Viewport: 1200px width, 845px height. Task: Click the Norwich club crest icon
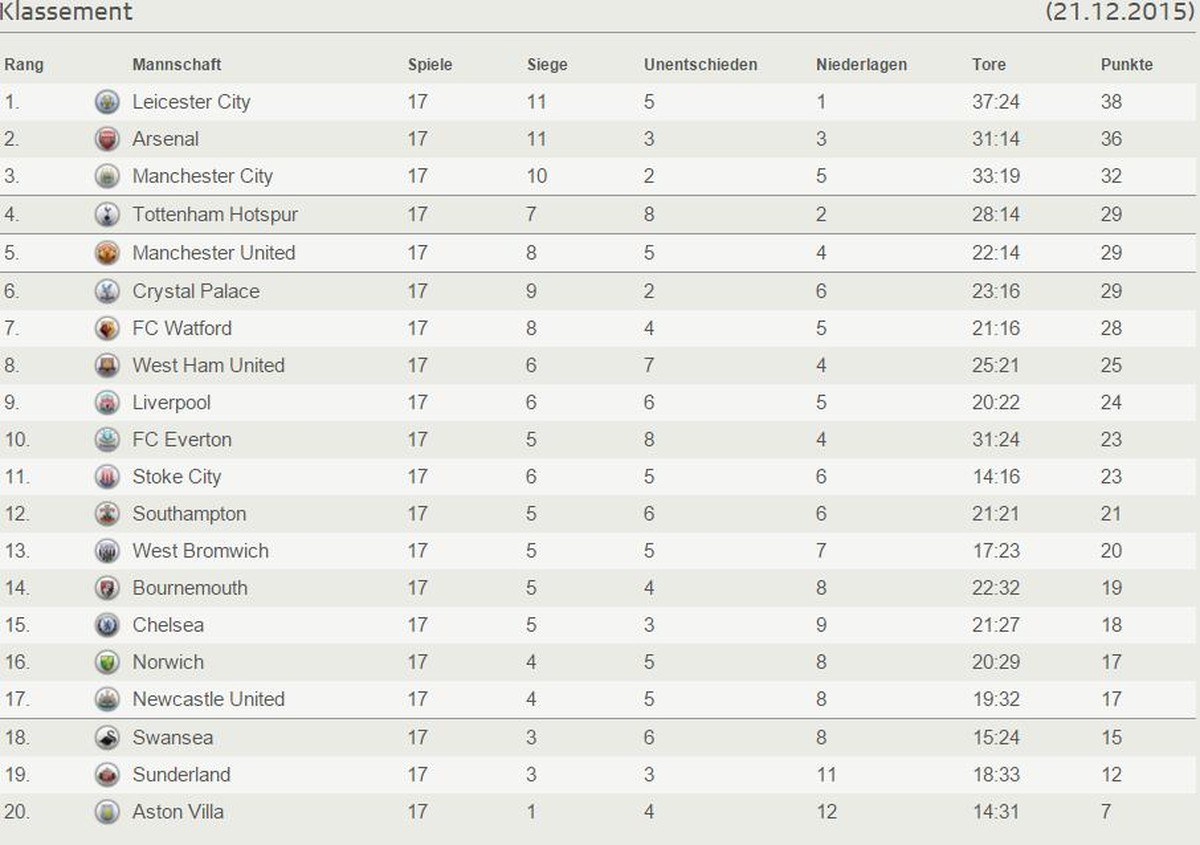click(x=107, y=662)
